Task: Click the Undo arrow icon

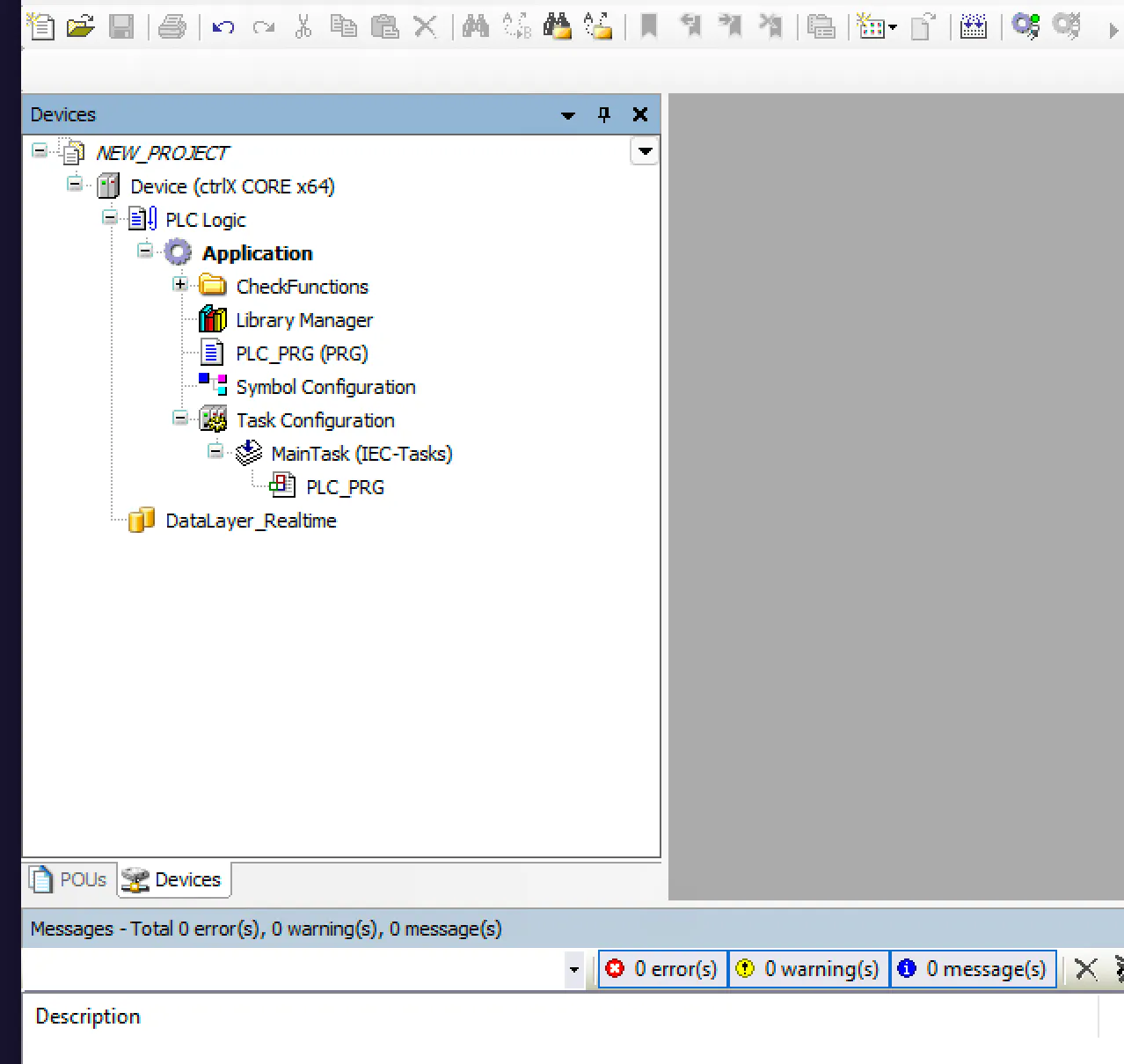Action: point(223,27)
